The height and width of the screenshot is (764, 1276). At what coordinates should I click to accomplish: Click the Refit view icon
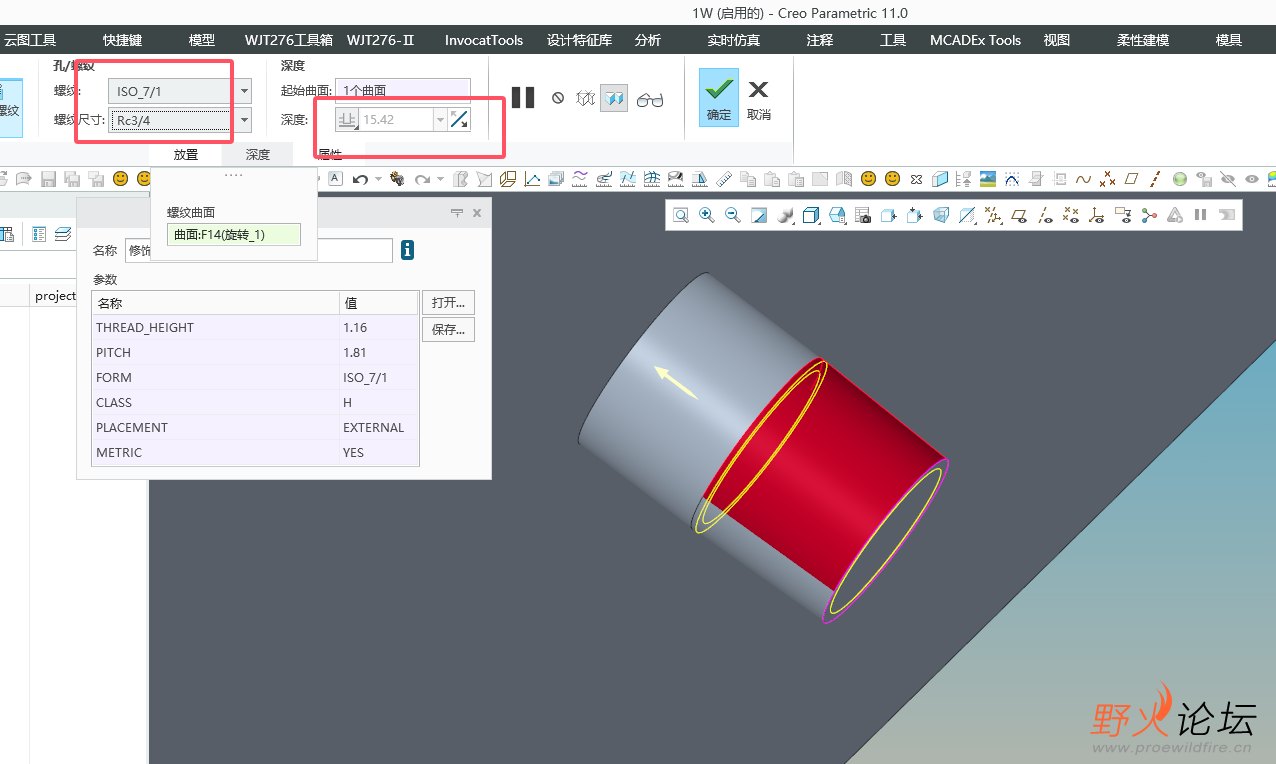pos(681,215)
